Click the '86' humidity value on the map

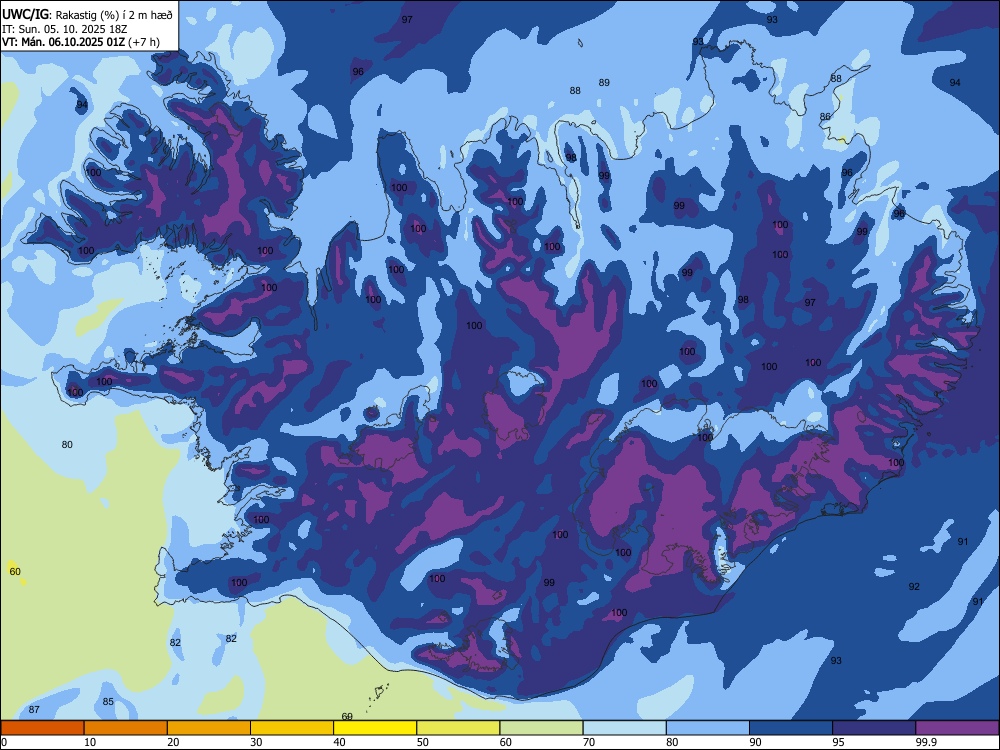(825, 116)
